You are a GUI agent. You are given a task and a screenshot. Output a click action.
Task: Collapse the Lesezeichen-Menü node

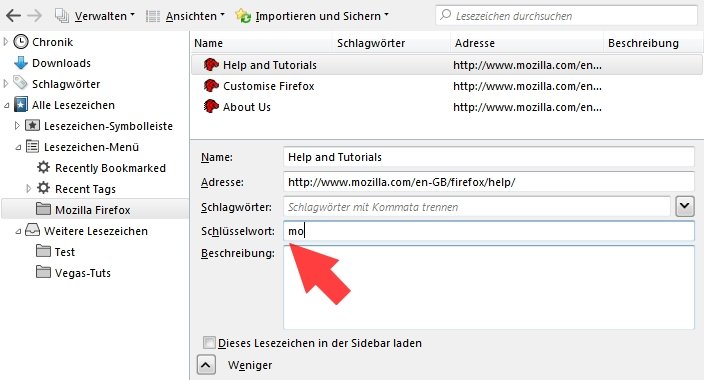[x=18, y=147]
